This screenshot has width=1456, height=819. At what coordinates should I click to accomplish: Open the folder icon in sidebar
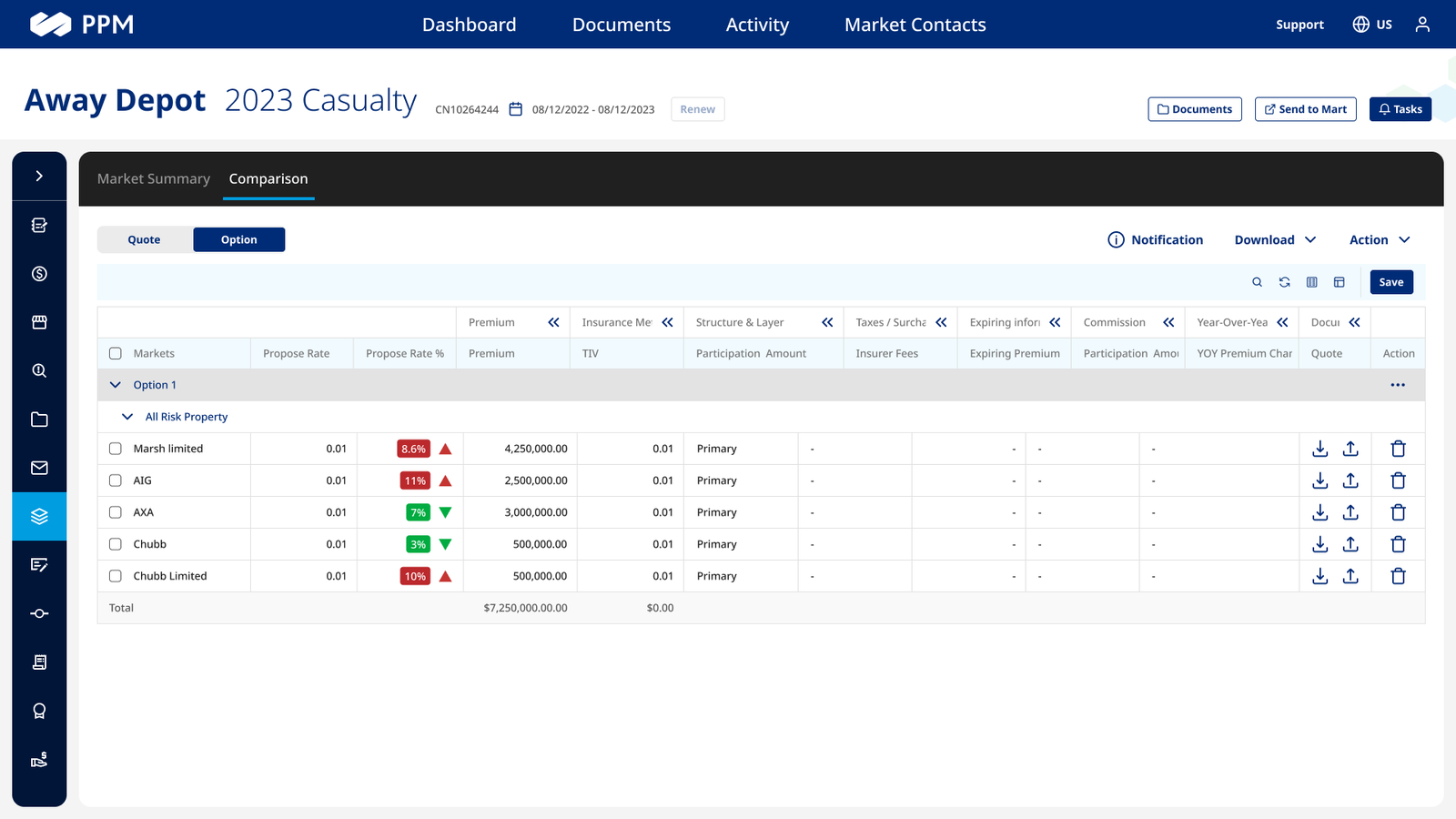(x=39, y=420)
